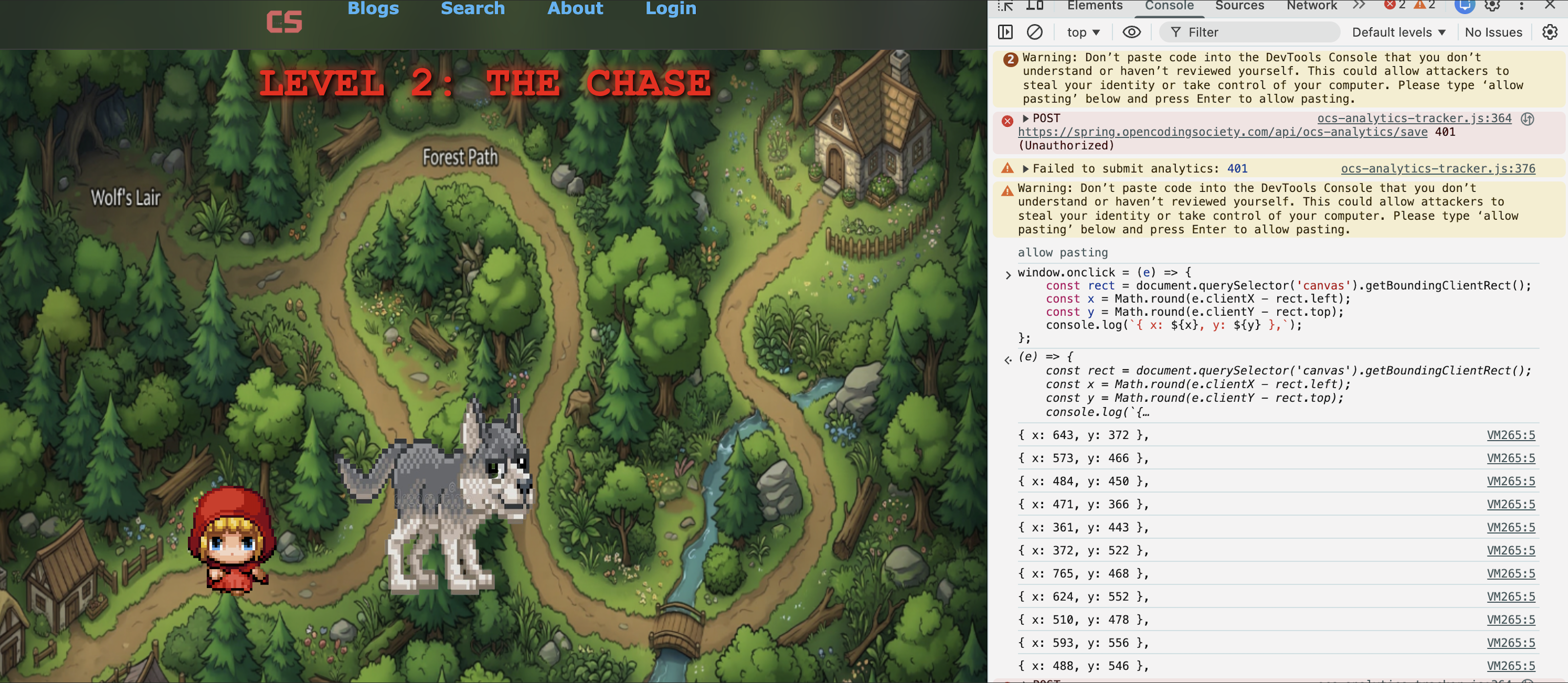Open the About nav link
The image size is (1568, 683).
point(575,8)
